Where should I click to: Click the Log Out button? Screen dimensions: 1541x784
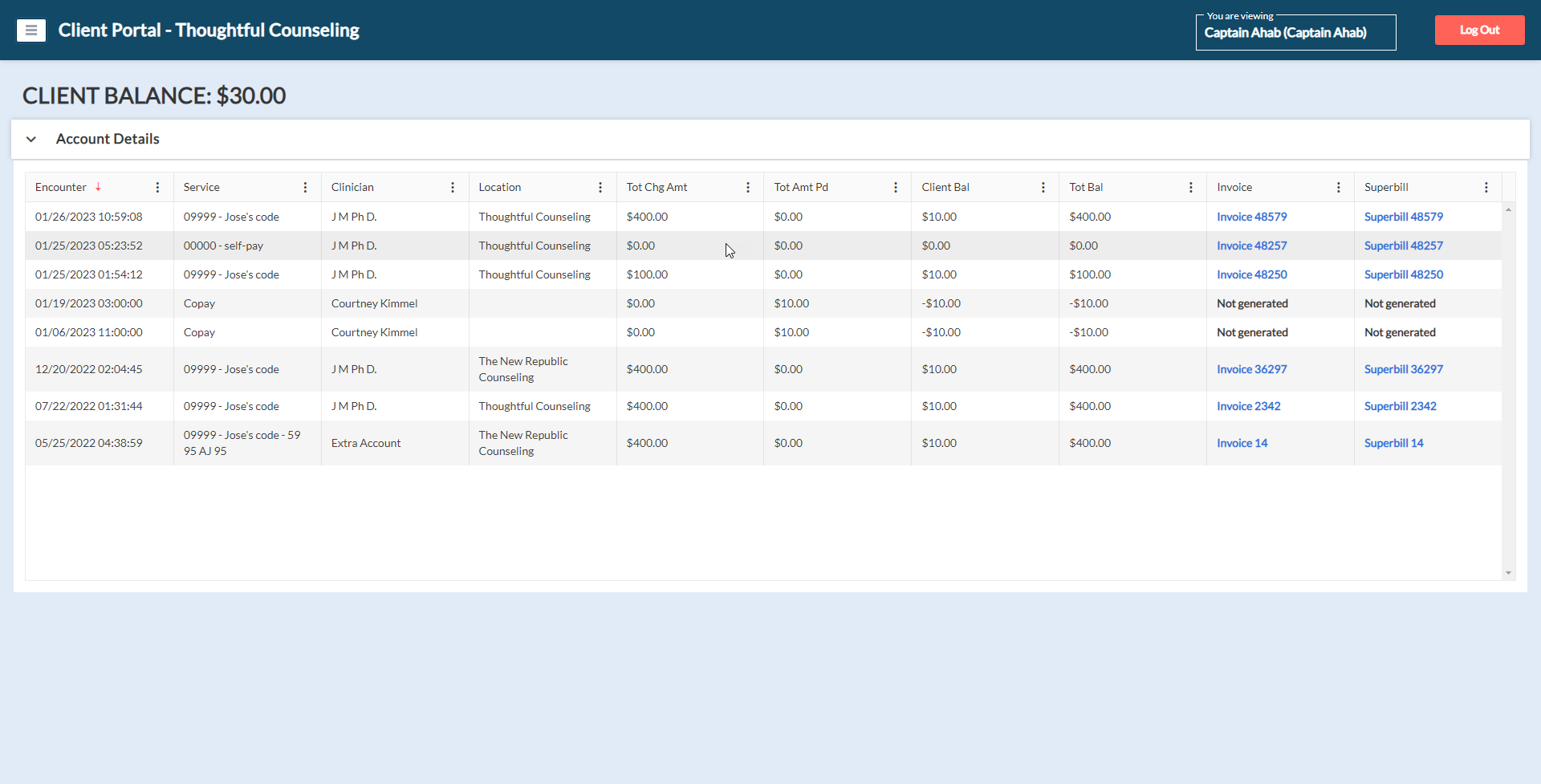[x=1479, y=30]
